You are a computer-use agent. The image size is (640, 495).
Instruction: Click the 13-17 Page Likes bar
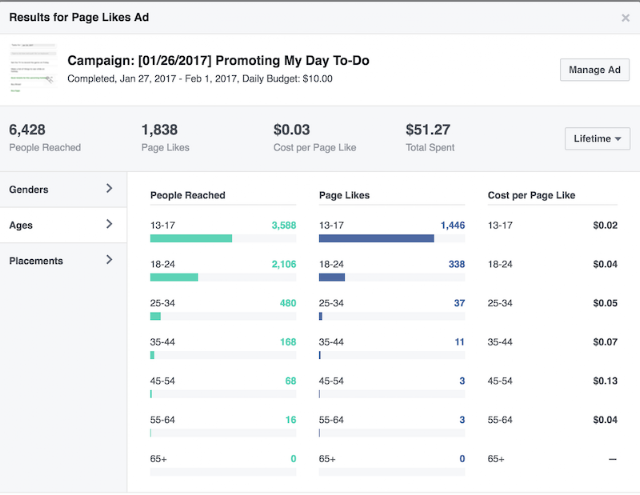(x=376, y=238)
